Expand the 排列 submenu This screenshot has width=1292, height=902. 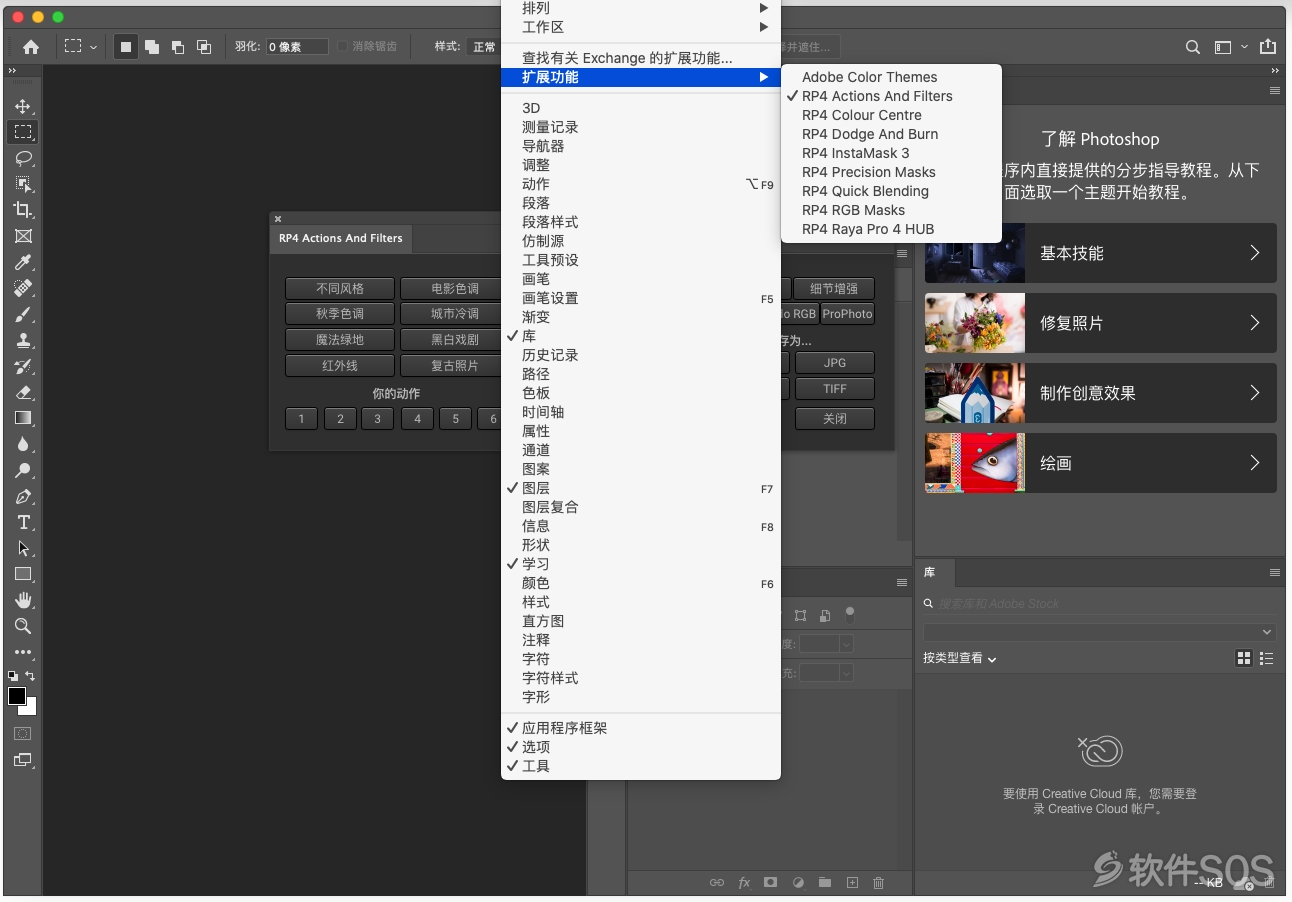640,8
